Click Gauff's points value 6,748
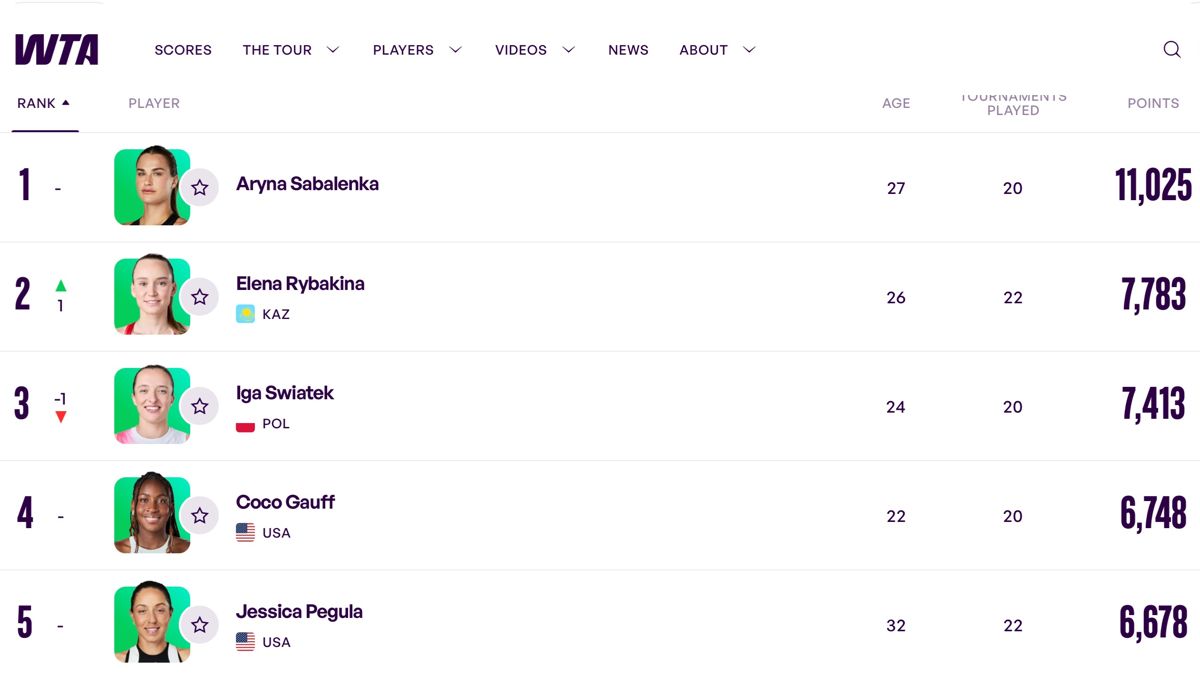 point(1153,513)
